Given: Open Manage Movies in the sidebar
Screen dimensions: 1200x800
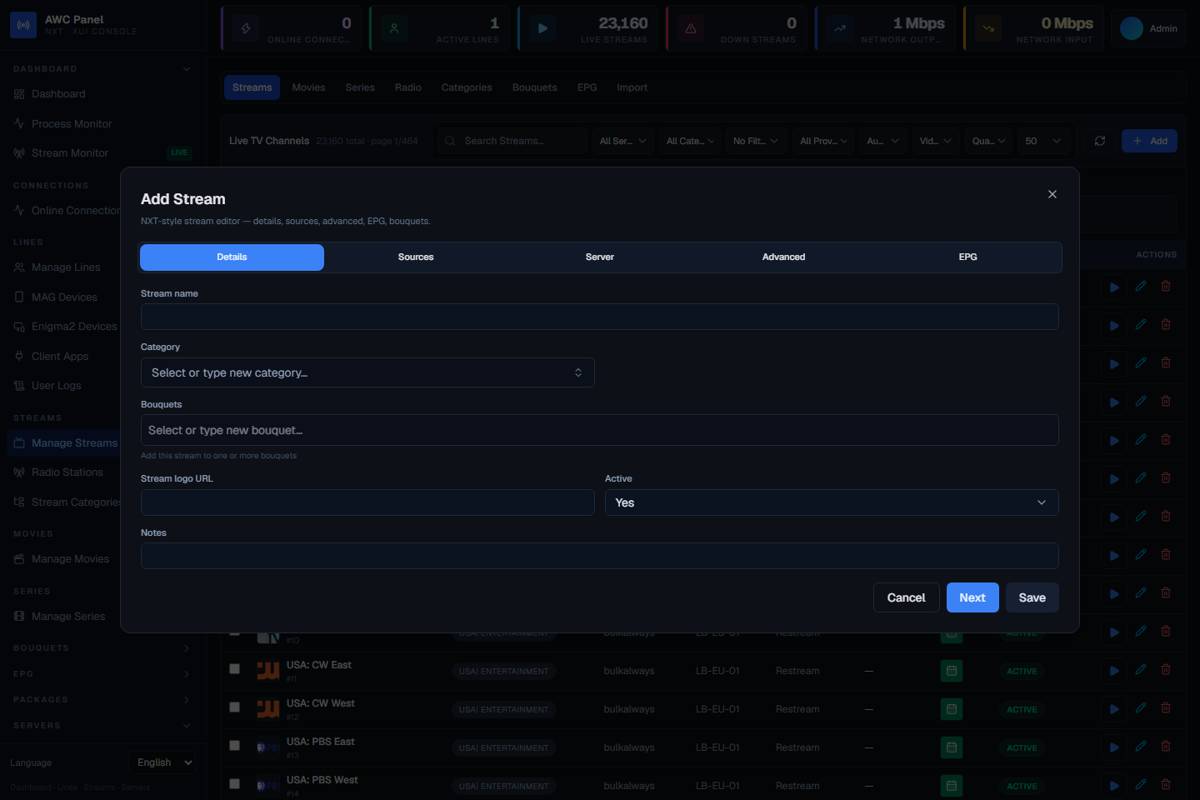Looking at the screenshot, I should [70, 559].
